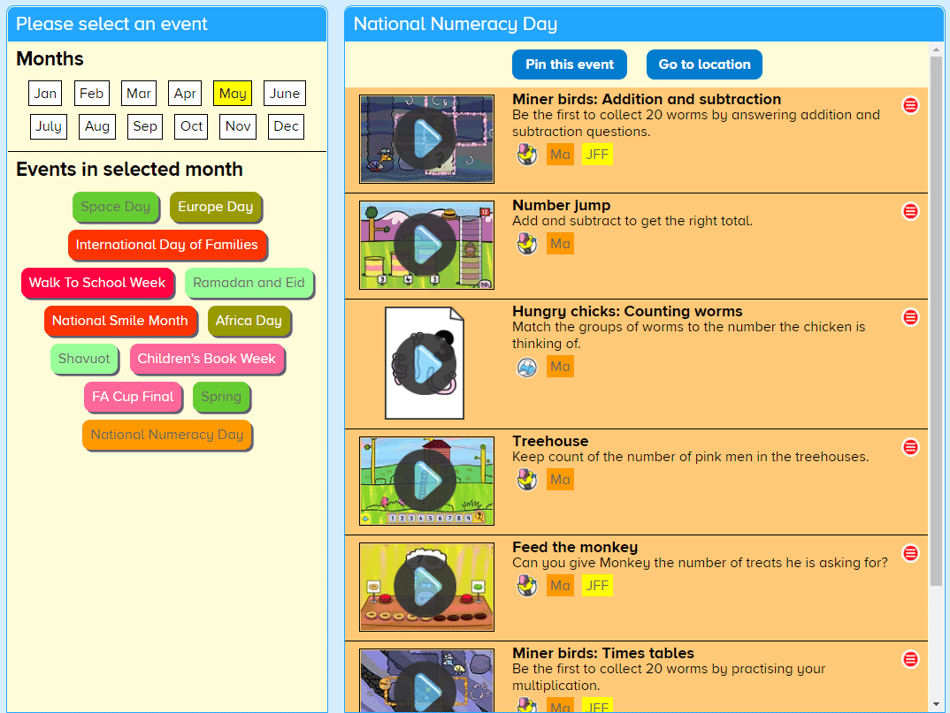Image resolution: width=950 pixels, height=713 pixels.
Task: Click the Ma tag under Number jump
Action: tap(560, 244)
